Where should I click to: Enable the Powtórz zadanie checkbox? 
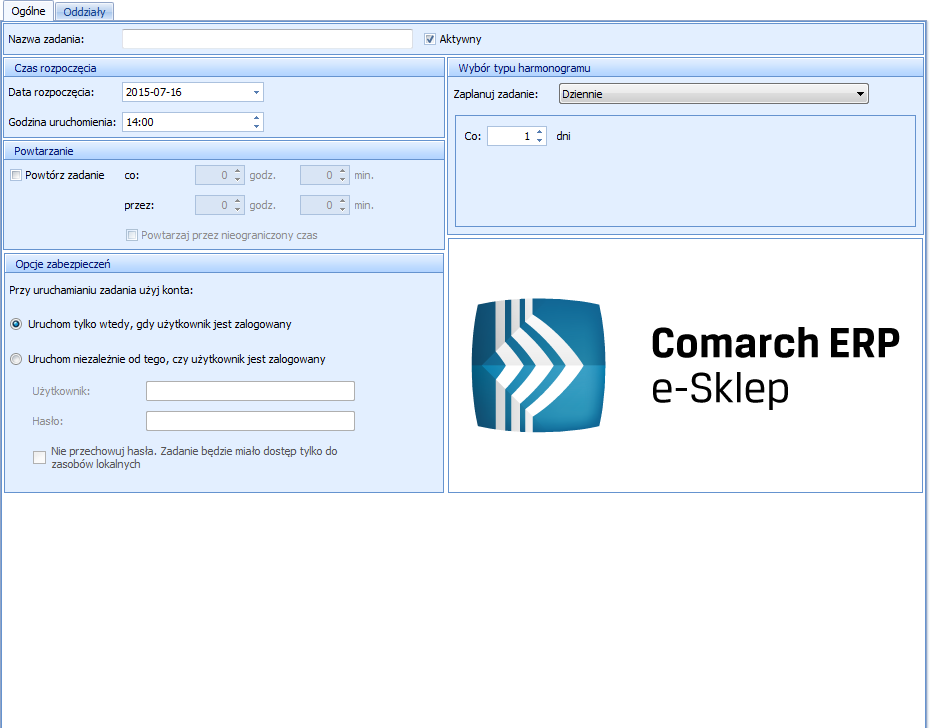click(16, 175)
